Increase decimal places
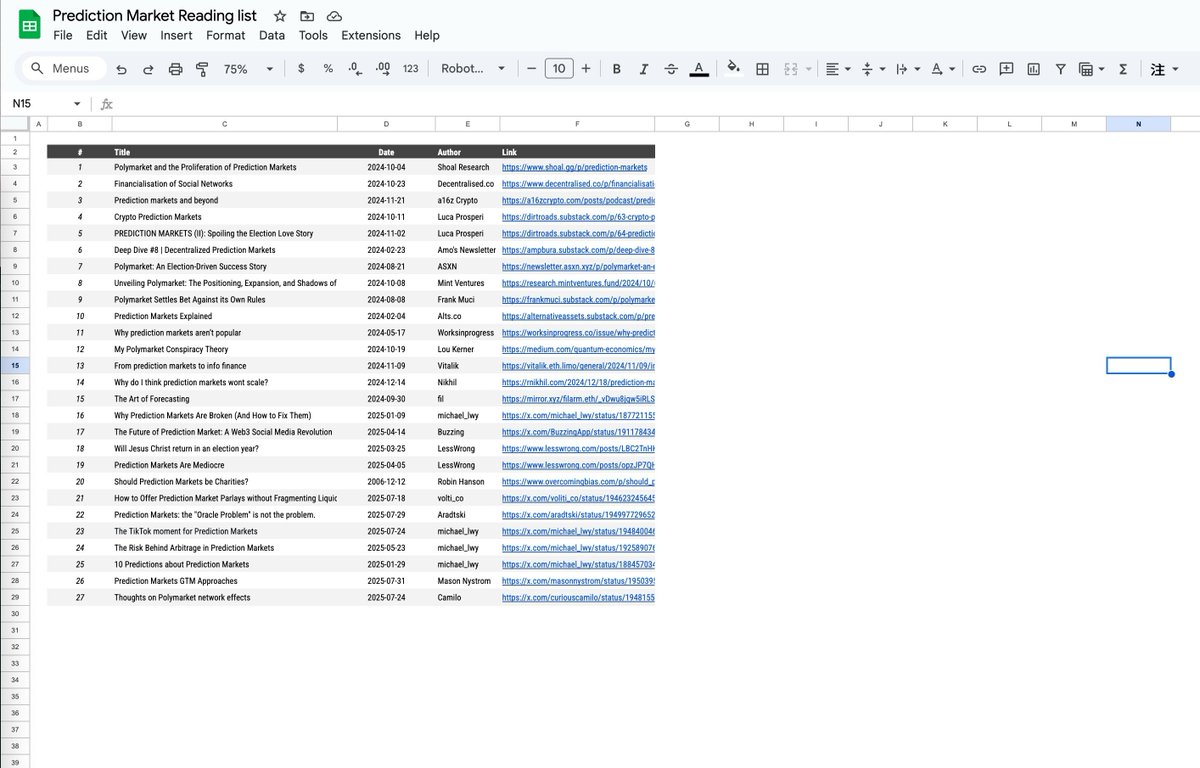Viewport: 1200px width, 768px height. coord(382,69)
